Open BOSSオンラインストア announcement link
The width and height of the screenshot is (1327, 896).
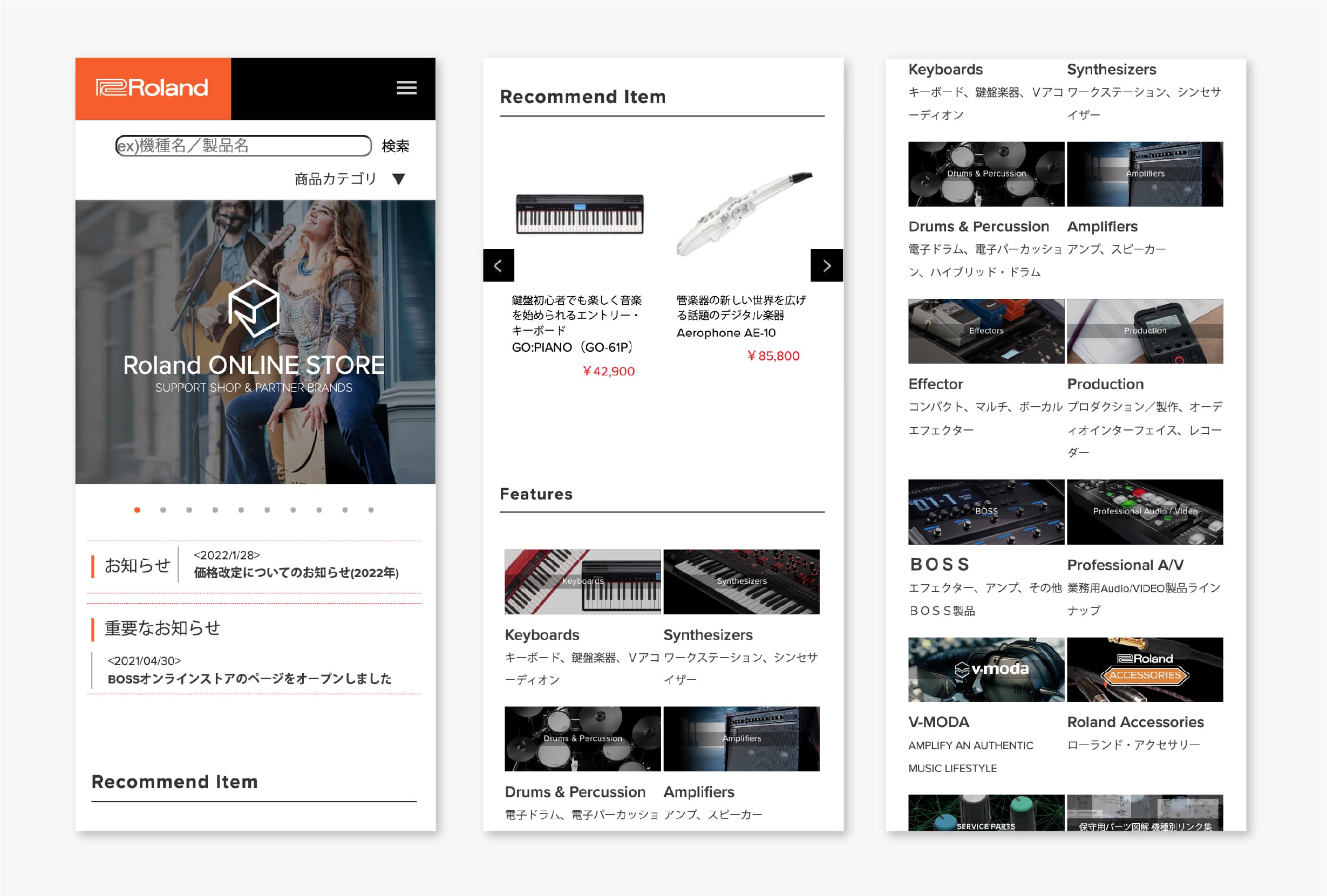click(x=249, y=679)
